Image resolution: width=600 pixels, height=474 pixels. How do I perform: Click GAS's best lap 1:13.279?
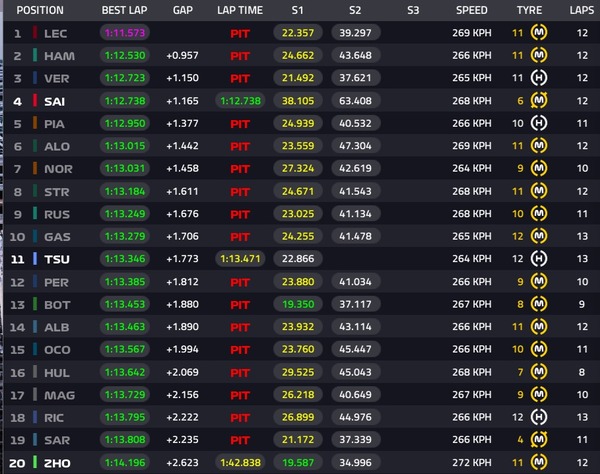click(x=125, y=236)
